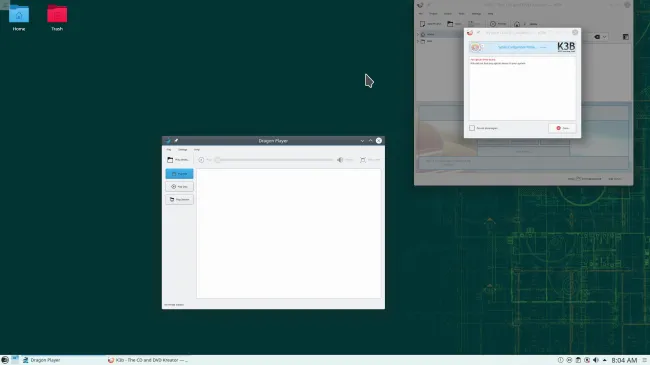Select the first tree row in K3b sidebar

point(440,34)
